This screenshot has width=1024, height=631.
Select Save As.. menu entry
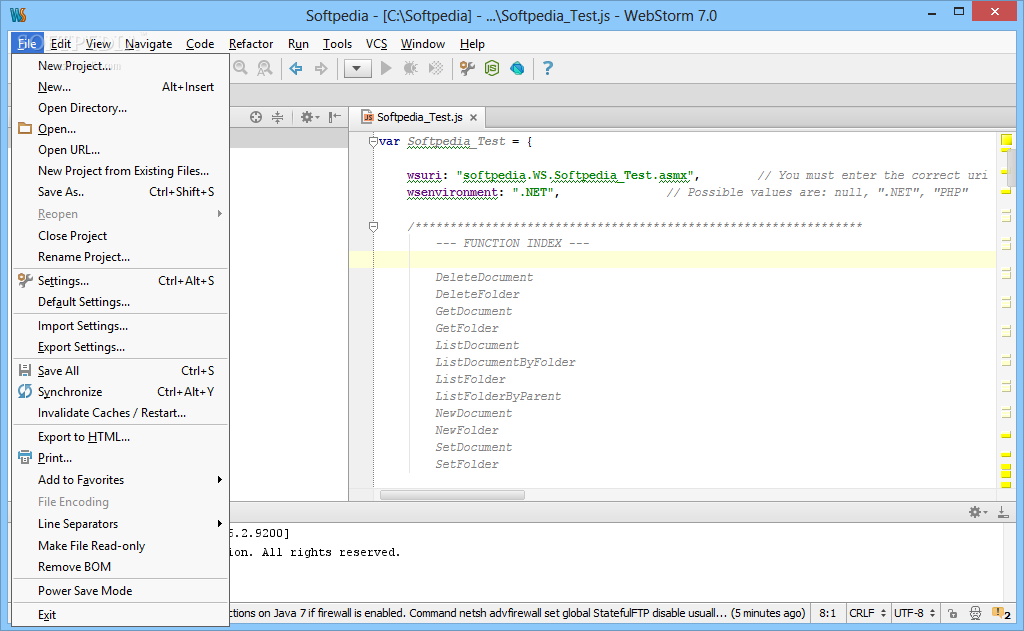121,191
